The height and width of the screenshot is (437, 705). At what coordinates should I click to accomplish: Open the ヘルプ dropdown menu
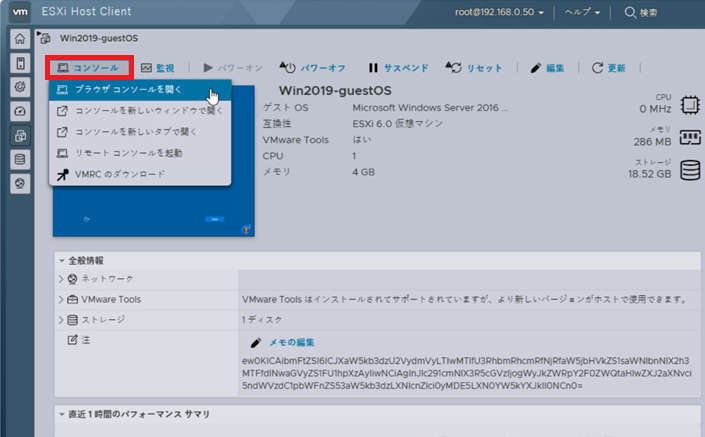coord(583,13)
